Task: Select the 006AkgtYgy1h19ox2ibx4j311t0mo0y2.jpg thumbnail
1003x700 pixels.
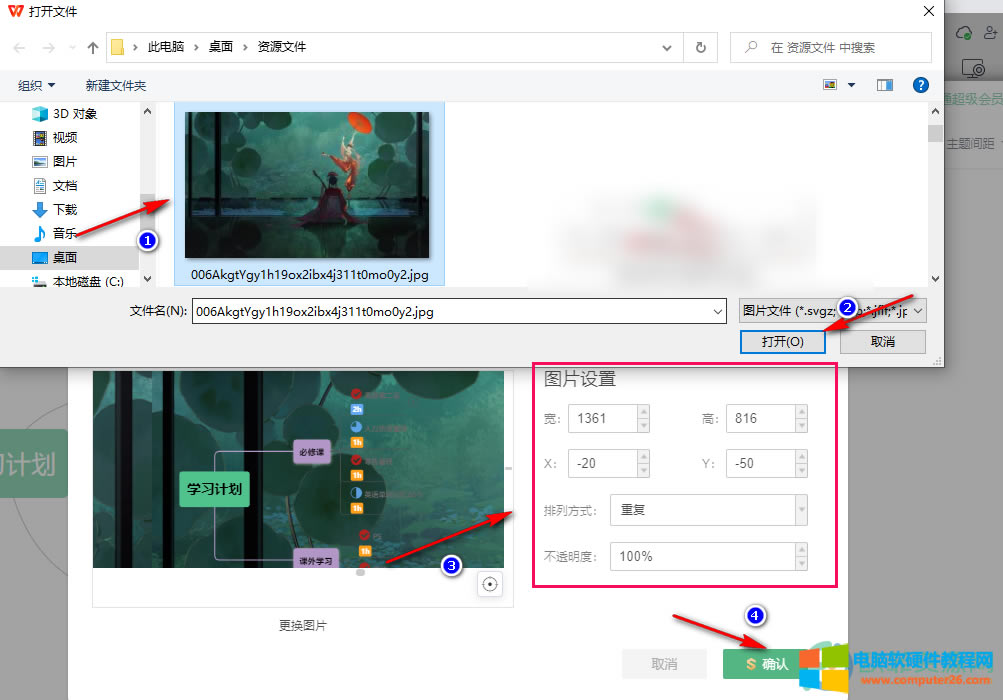Action: click(x=308, y=185)
